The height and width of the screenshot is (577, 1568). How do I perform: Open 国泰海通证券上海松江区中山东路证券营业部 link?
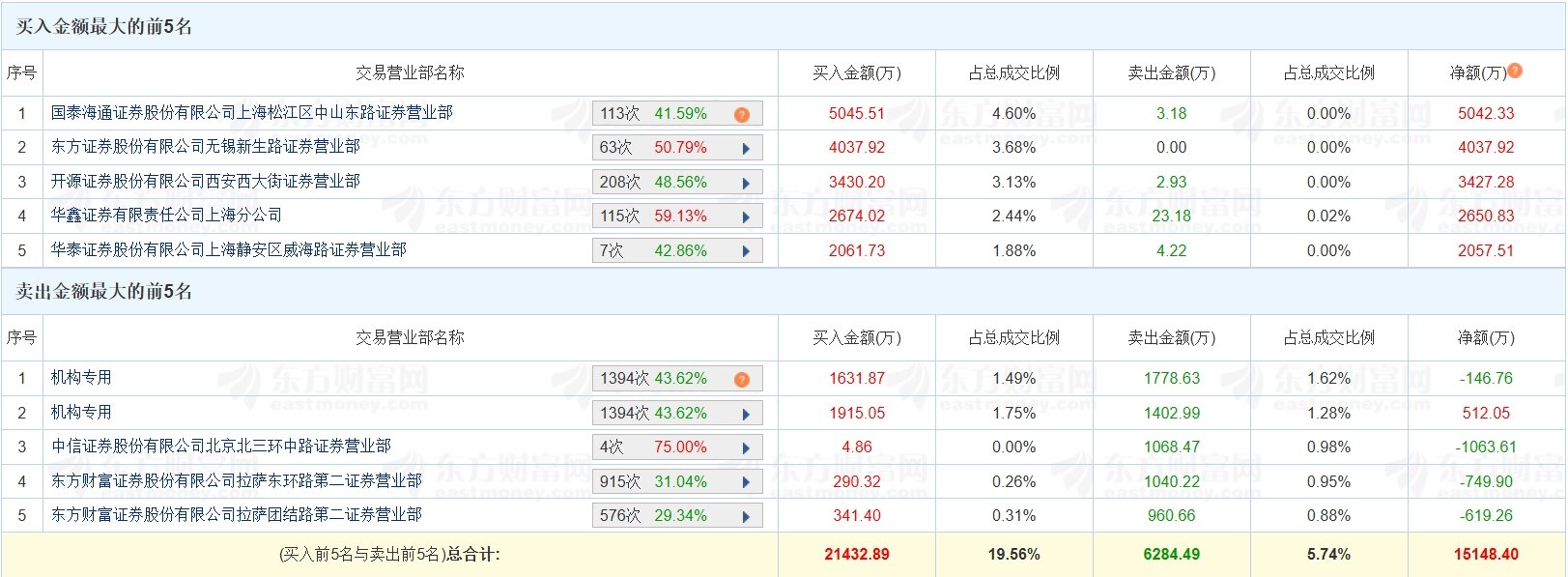click(252, 112)
